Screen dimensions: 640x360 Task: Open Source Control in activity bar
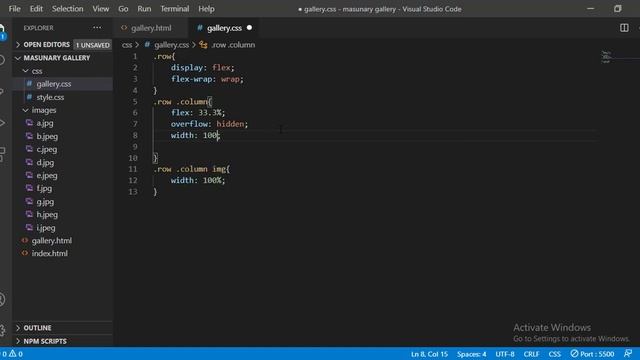(2, 91)
